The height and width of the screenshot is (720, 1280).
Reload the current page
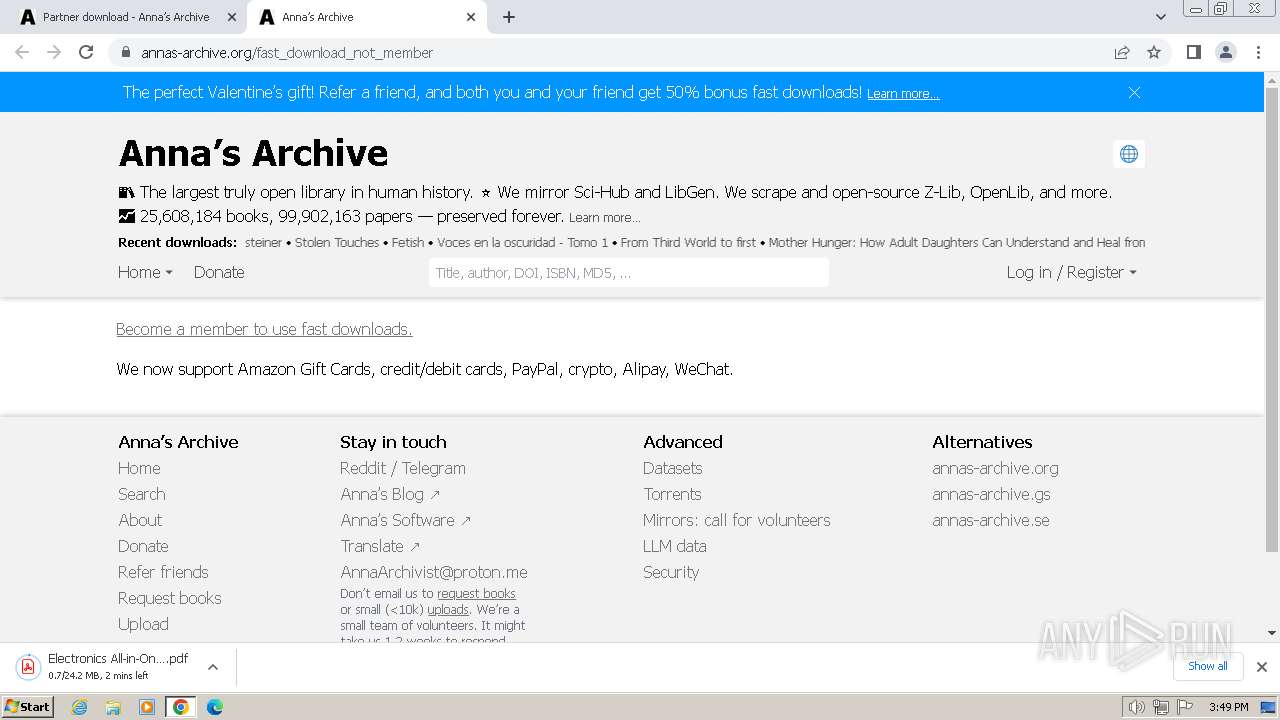pos(86,52)
